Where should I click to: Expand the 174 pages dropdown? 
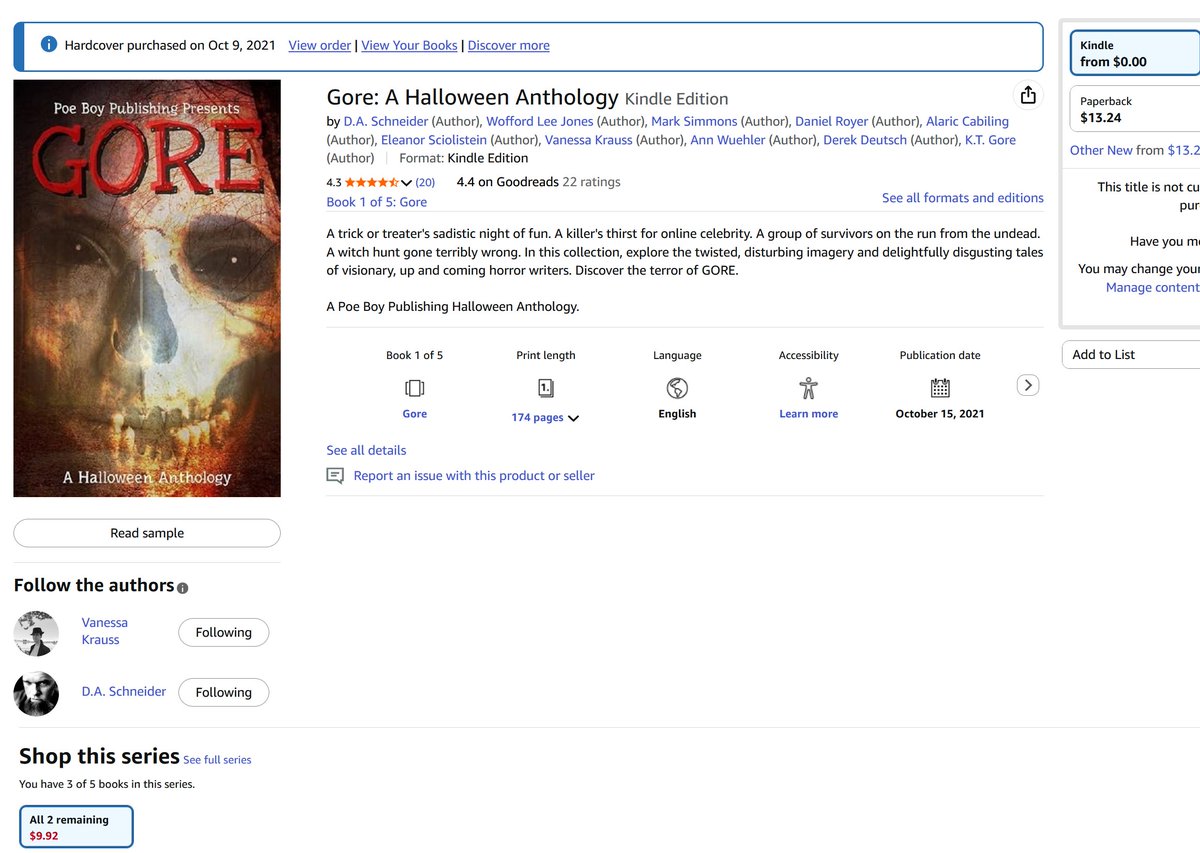pos(573,419)
